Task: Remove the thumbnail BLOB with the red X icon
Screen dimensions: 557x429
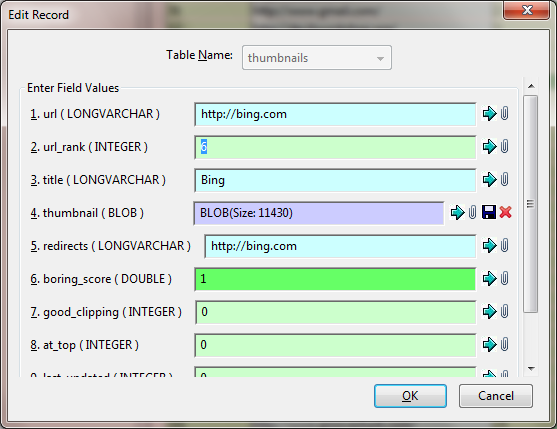Action: click(505, 212)
